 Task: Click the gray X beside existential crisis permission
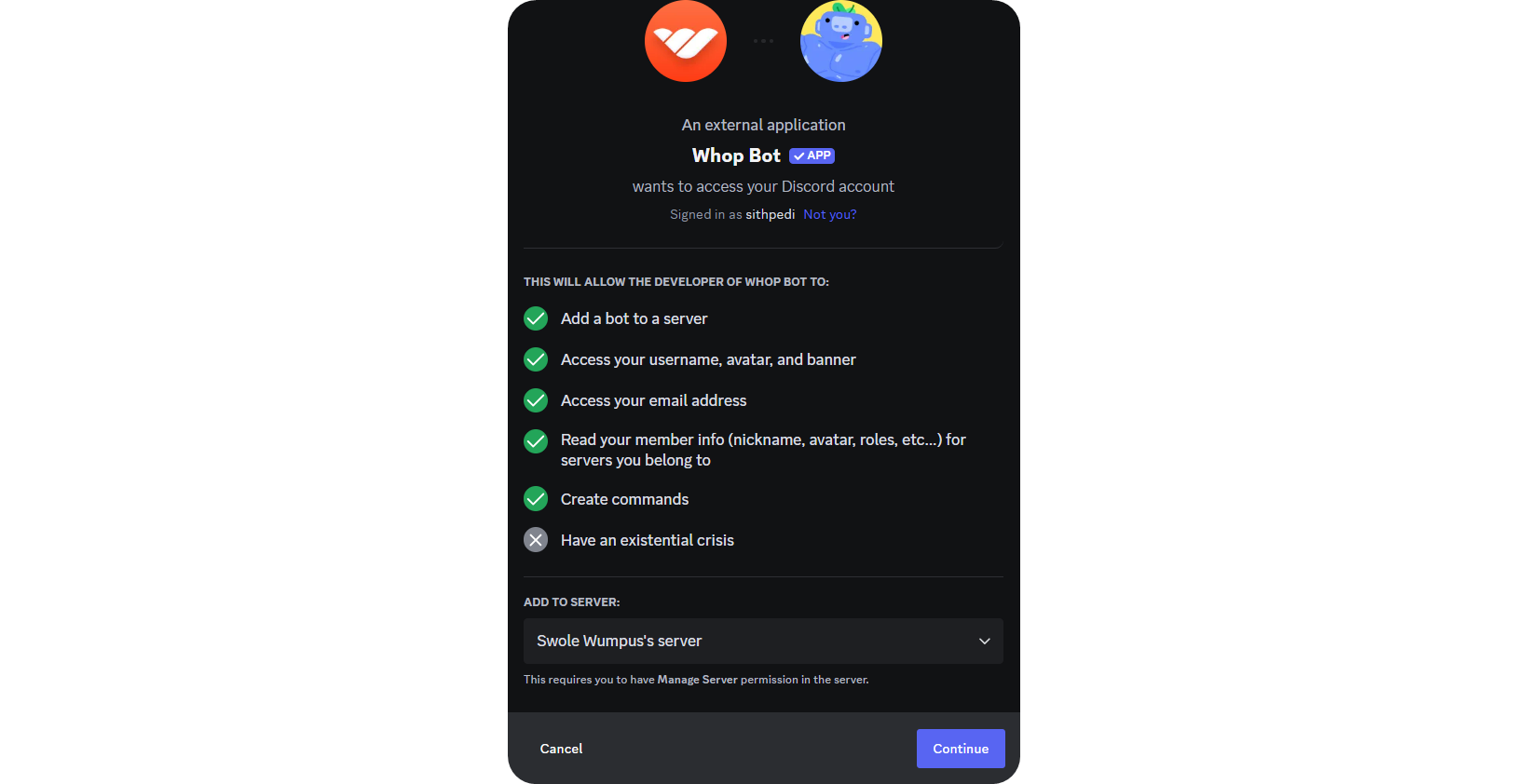[x=535, y=540]
